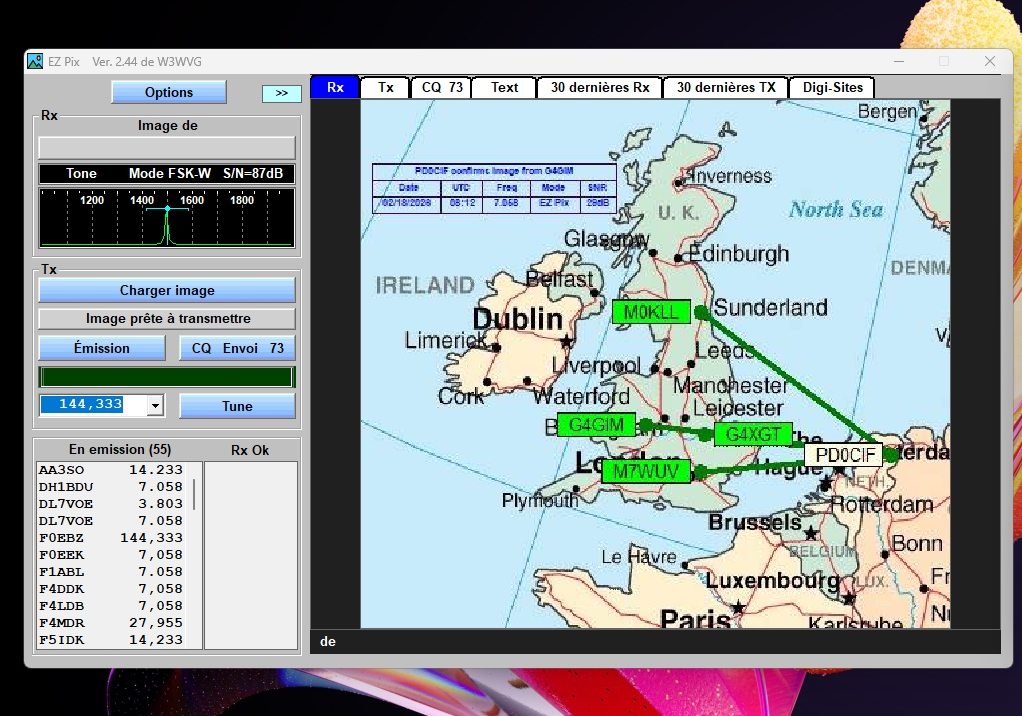Select F0EBZ 144,333 in station list
The height and width of the screenshot is (716, 1022).
[110, 537]
